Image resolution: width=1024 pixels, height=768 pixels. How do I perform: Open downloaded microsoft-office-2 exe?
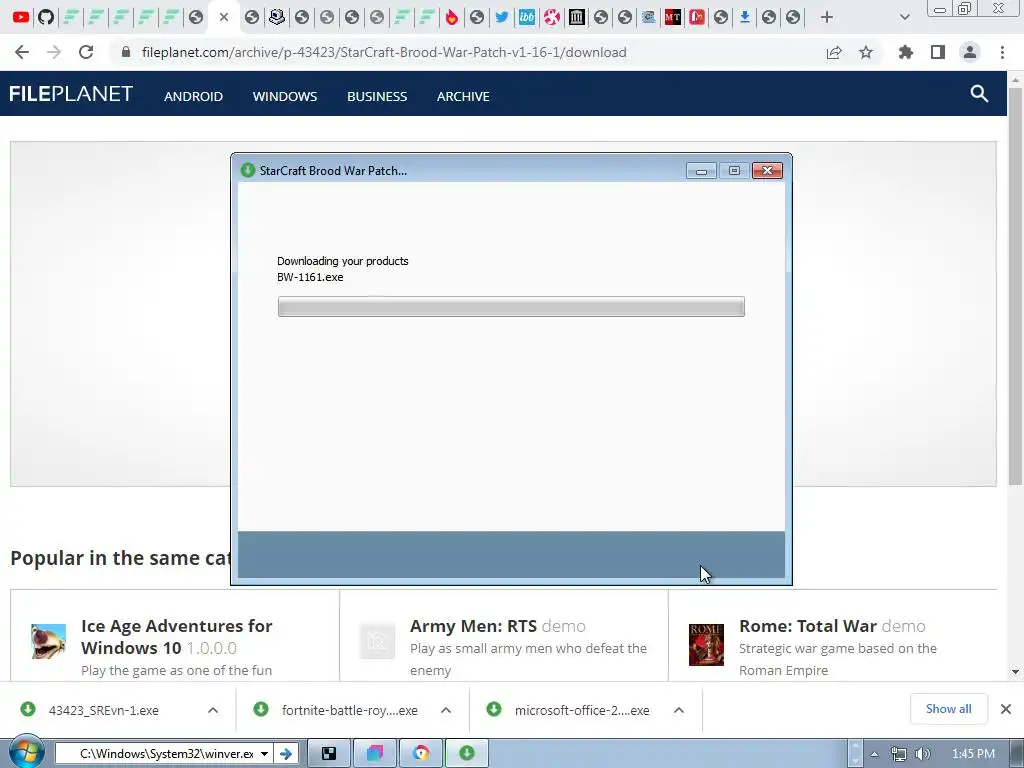[x=582, y=711]
